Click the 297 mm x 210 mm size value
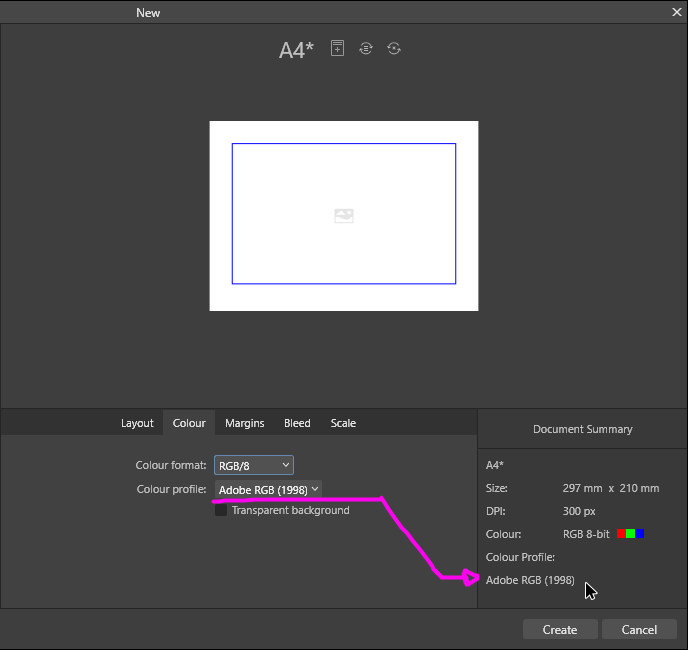This screenshot has width=688, height=650. (611, 488)
